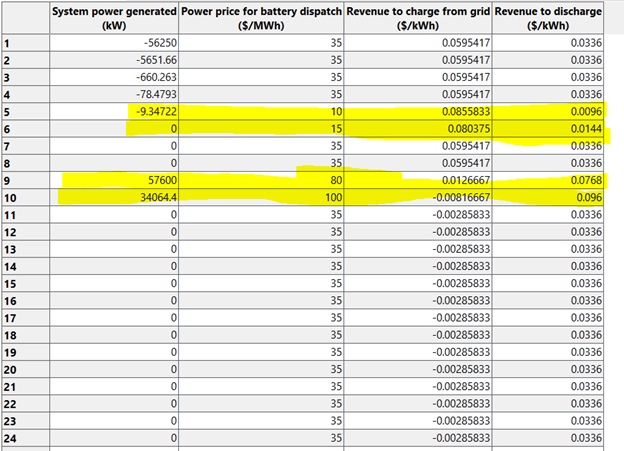Click the System power generated column header
Viewport: 624px width, 451px height.
(114, 18)
